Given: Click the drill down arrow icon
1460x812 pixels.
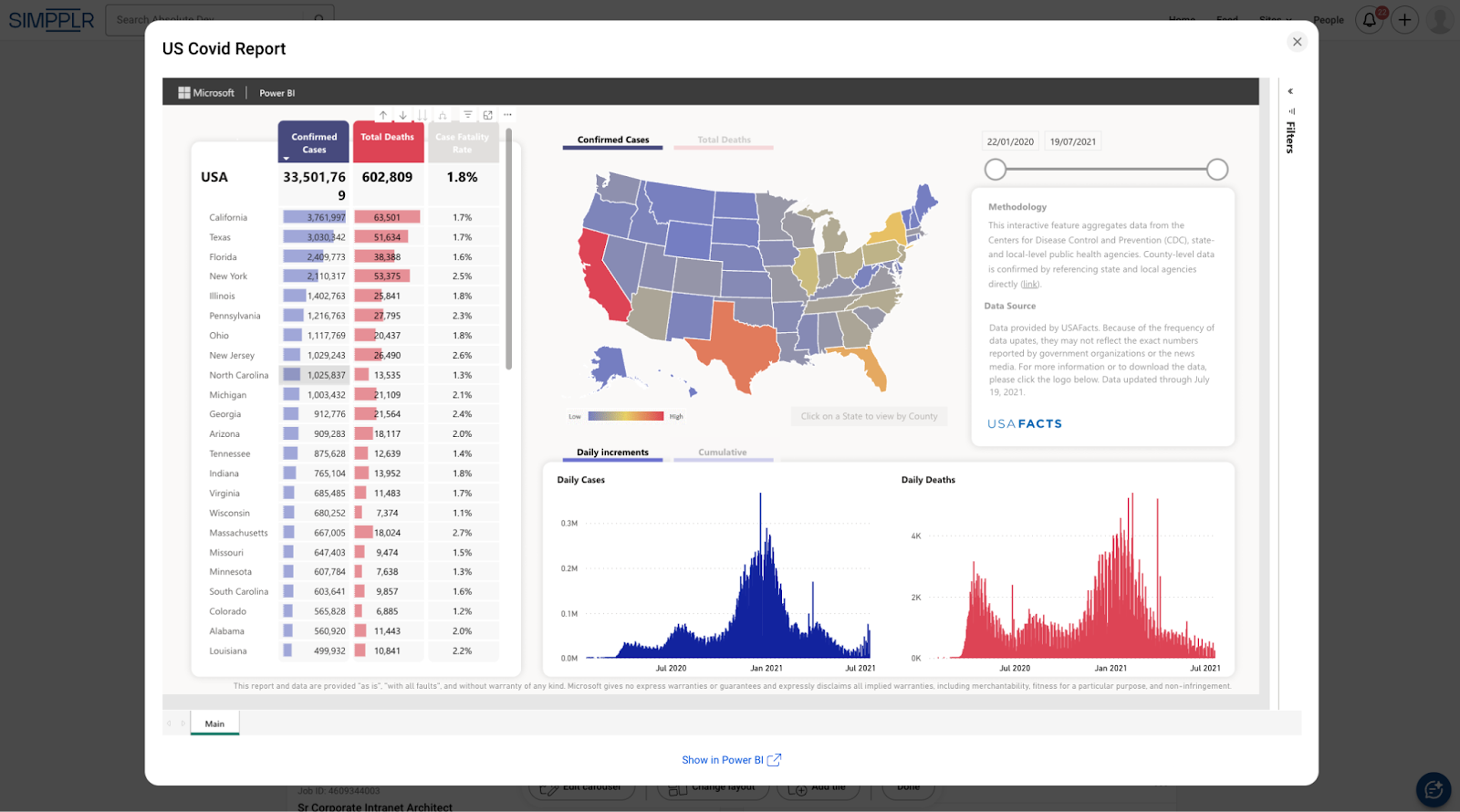Looking at the screenshot, I should [x=402, y=115].
